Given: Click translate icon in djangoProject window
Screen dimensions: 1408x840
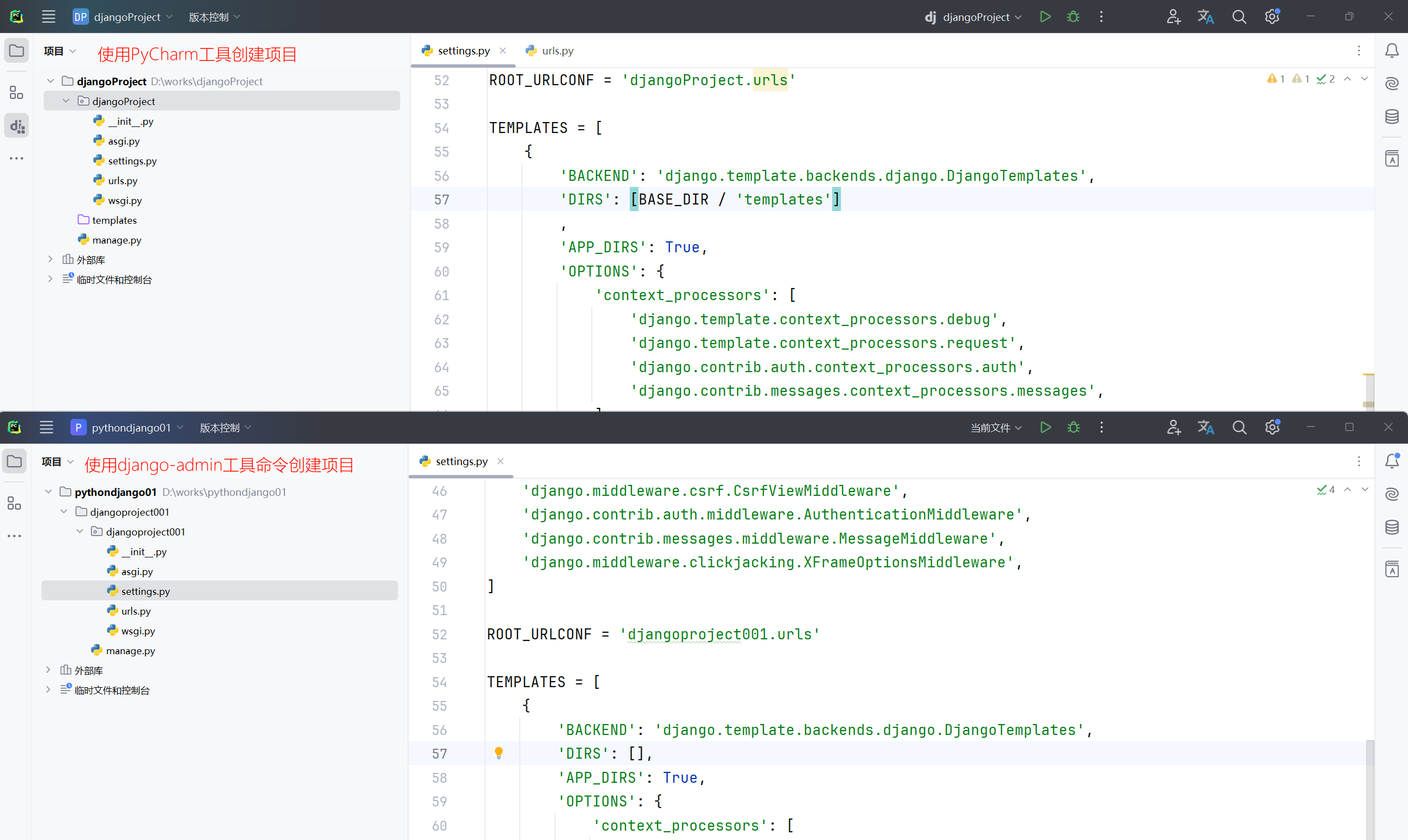Looking at the screenshot, I should point(1205,17).
